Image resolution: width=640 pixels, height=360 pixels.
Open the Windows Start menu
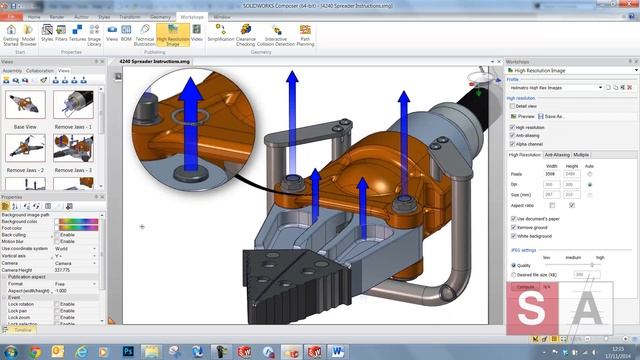point(11,351)
